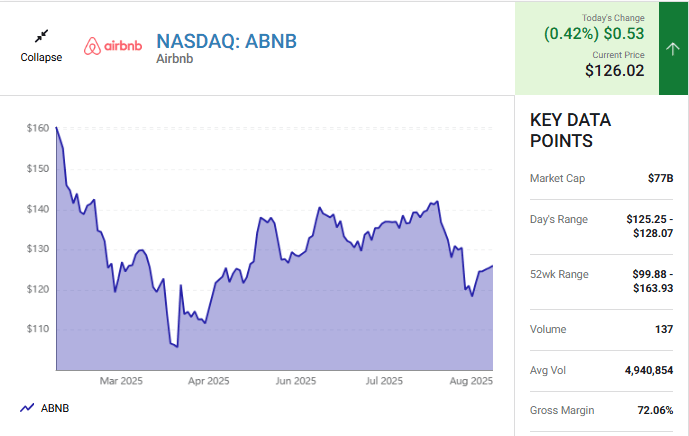
Task: Click the $160 y-axis label
Action: (38, 128)
